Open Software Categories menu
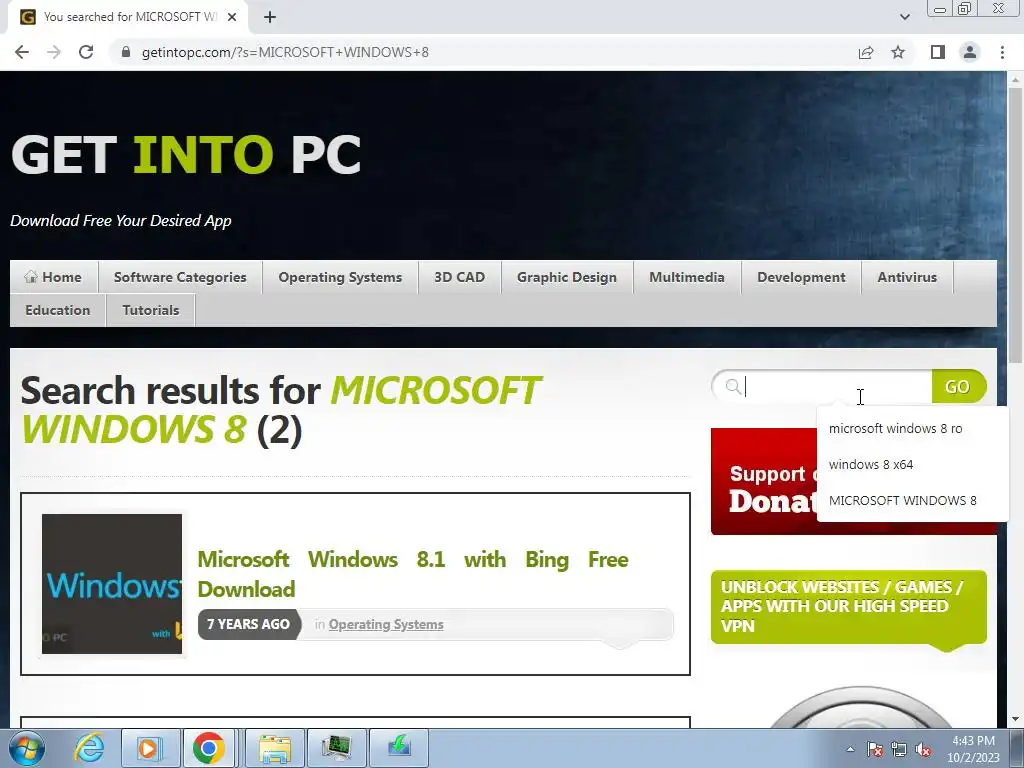Screen dimensions: 1024x768 [x=180, y=277]
